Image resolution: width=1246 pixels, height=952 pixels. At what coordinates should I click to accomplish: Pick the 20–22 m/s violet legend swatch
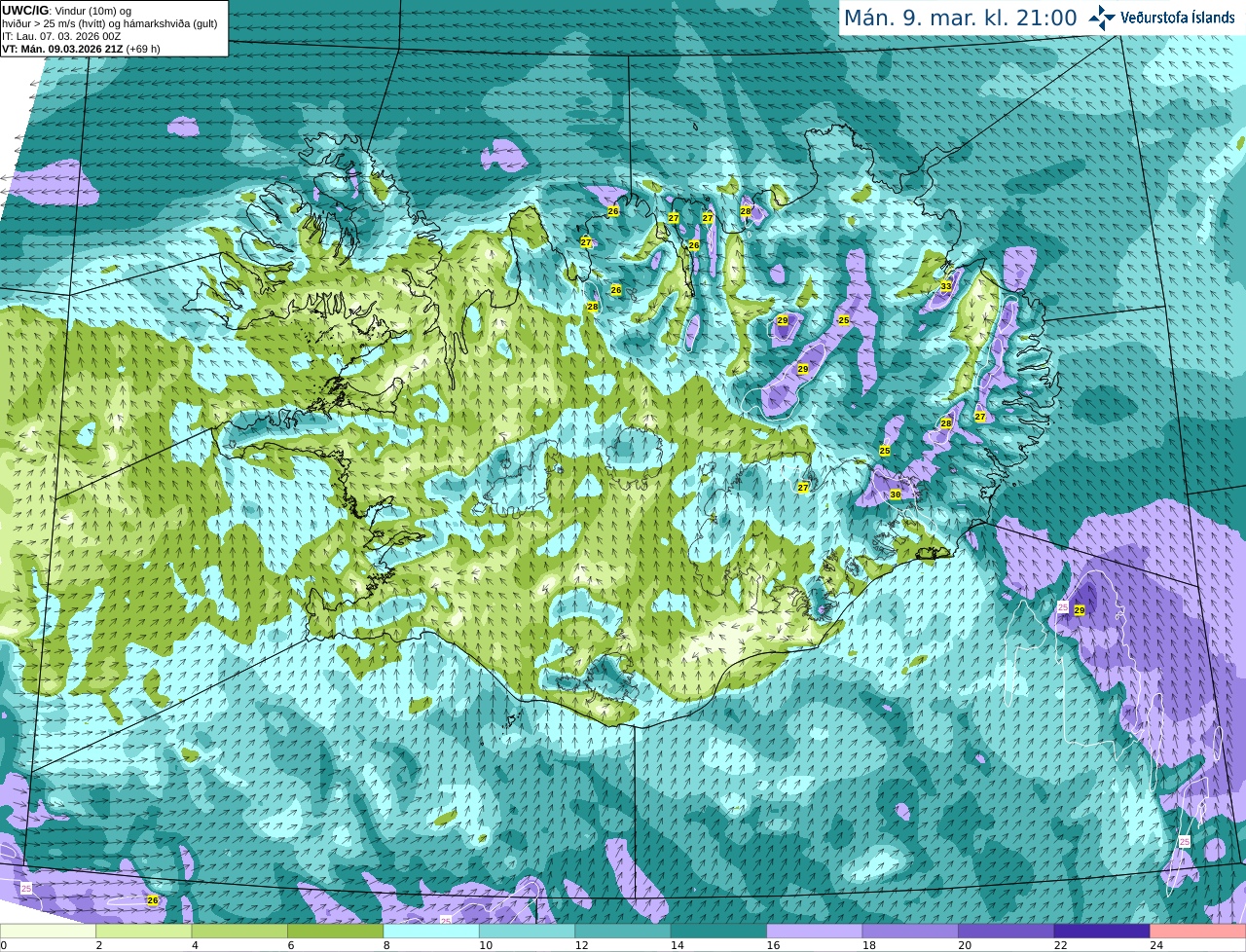click(x=1007, y=931)
